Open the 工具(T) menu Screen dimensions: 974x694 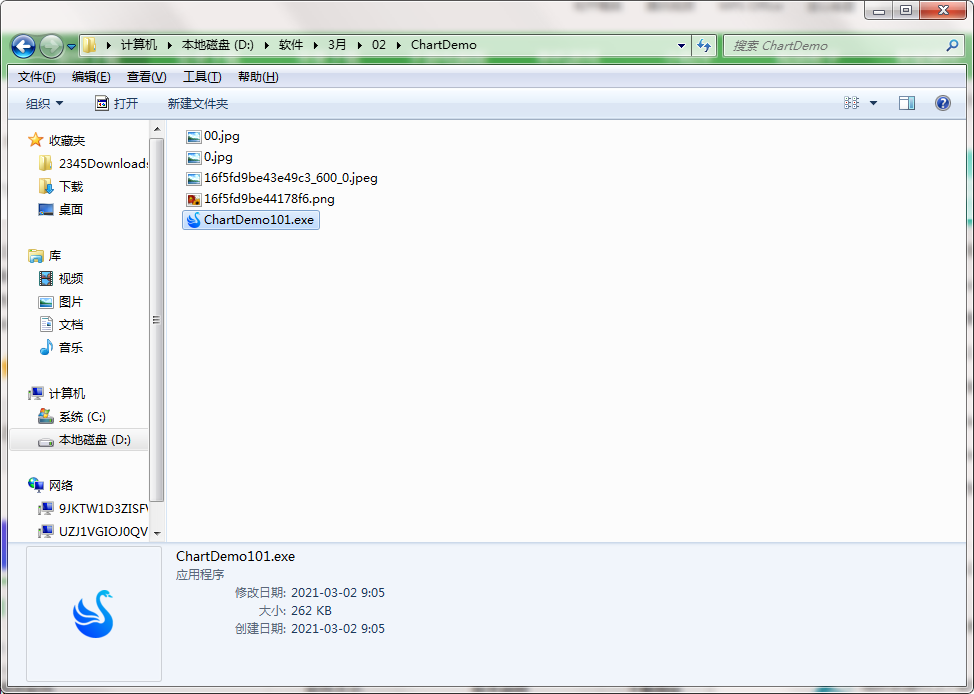(201, 77)
